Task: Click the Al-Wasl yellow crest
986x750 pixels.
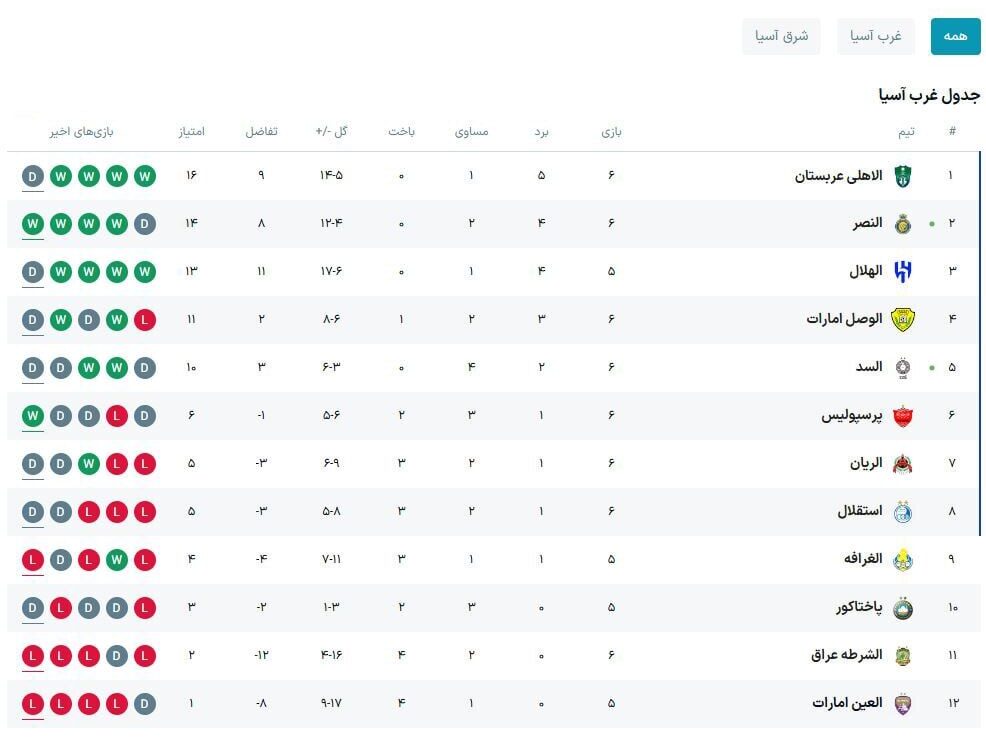Action: point(903,320)
